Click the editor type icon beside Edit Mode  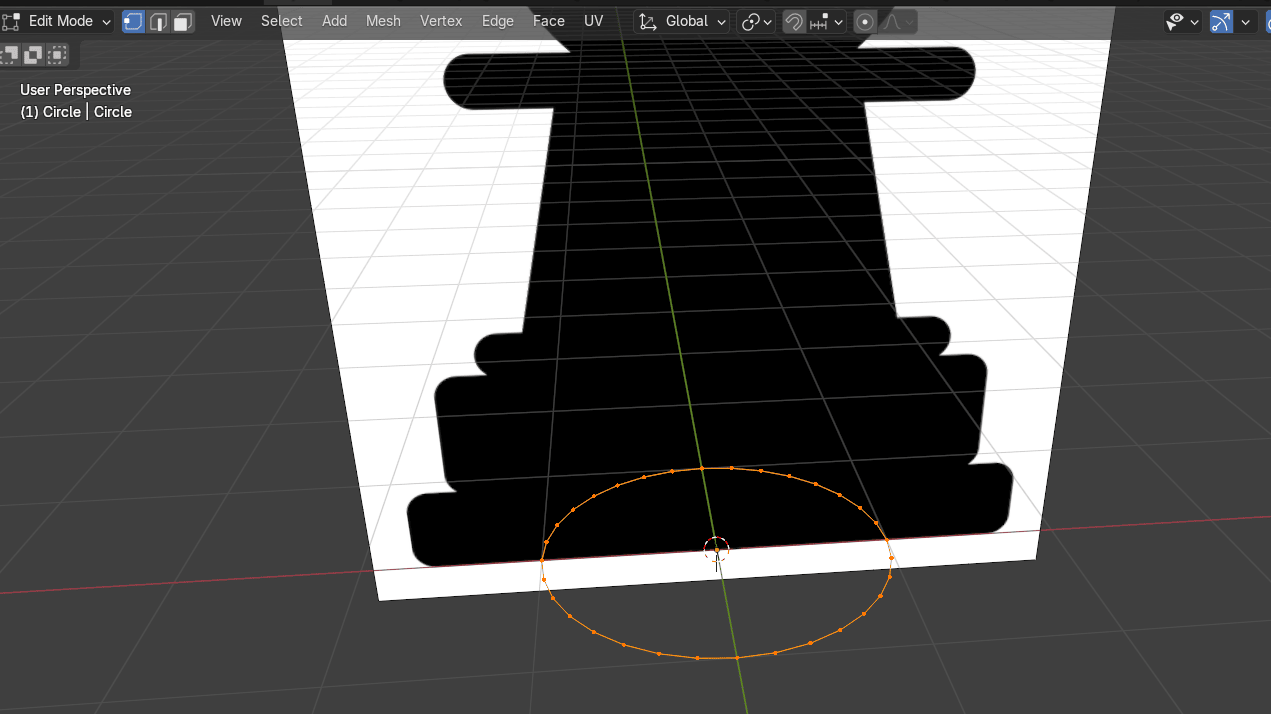11,21
